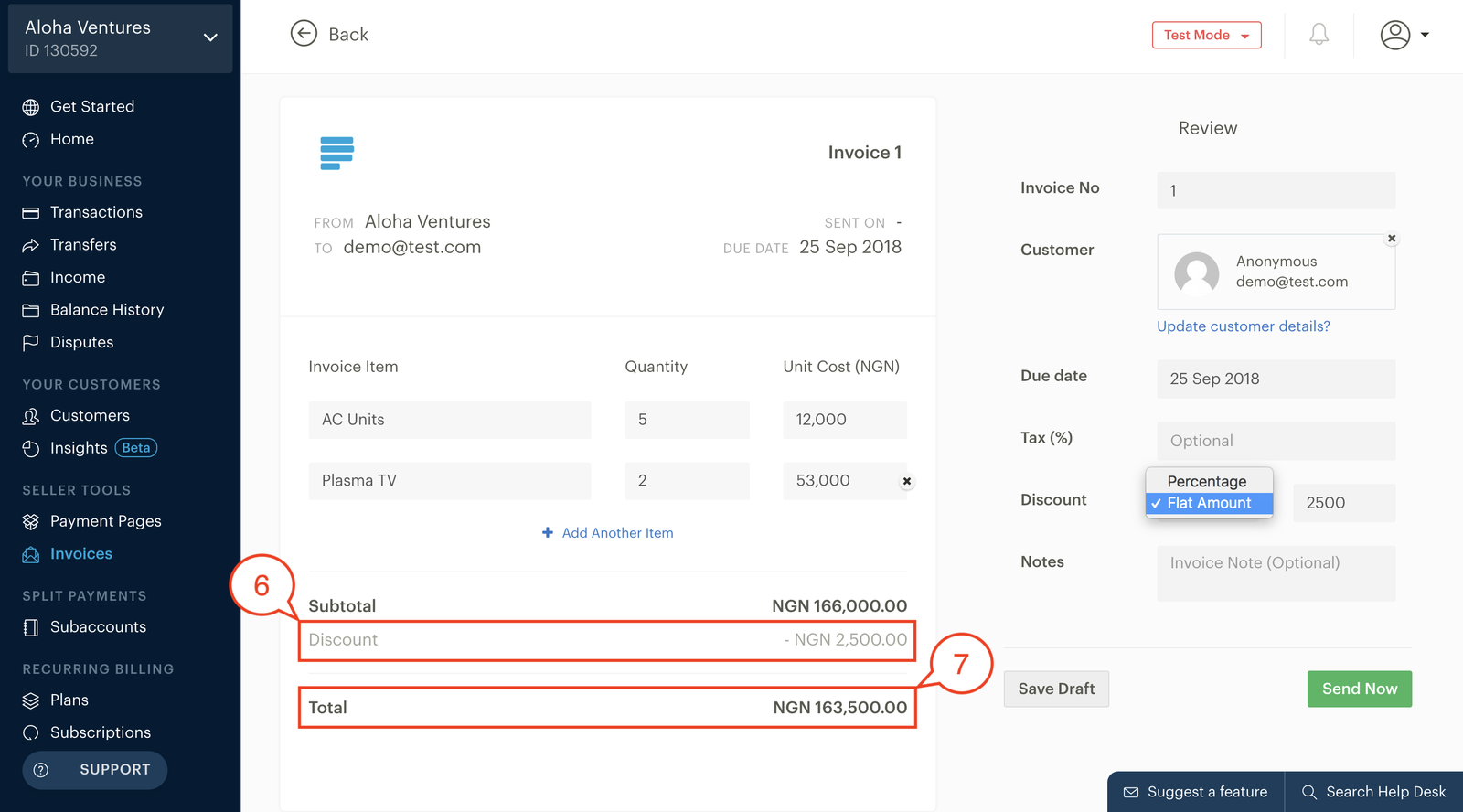This screenshot has width=1463, height=812.
Task: Click the Update customer details link
Action: tap(1243, 326)
